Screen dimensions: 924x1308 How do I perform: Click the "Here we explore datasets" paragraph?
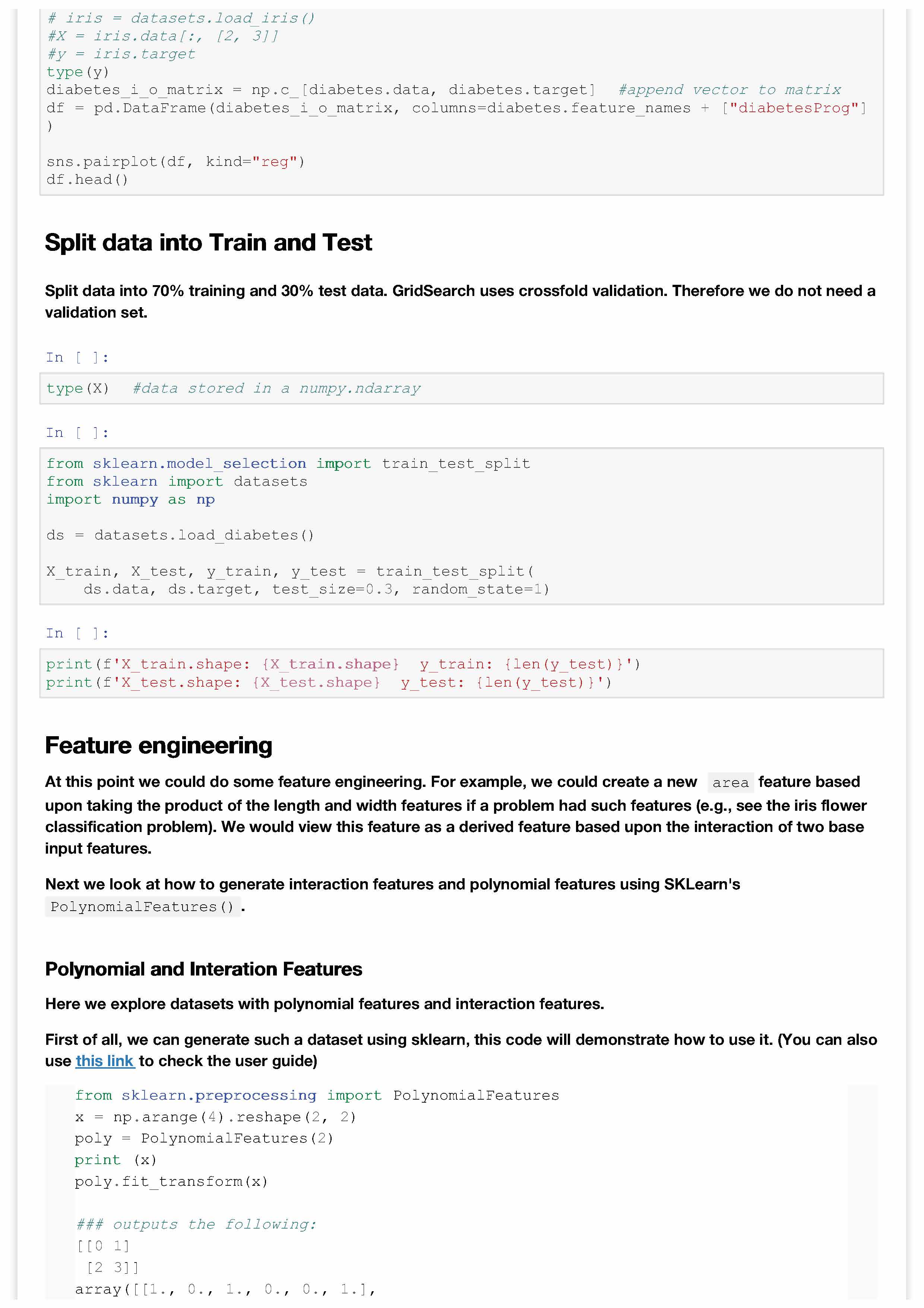[325, 1004]
